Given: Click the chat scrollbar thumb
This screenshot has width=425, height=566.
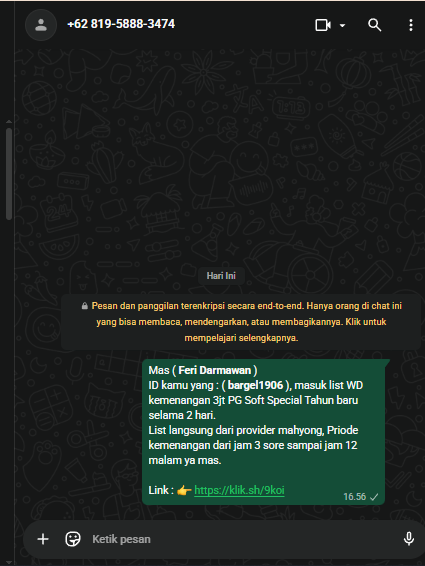Looking at the screenshot, I should point(9,173).
